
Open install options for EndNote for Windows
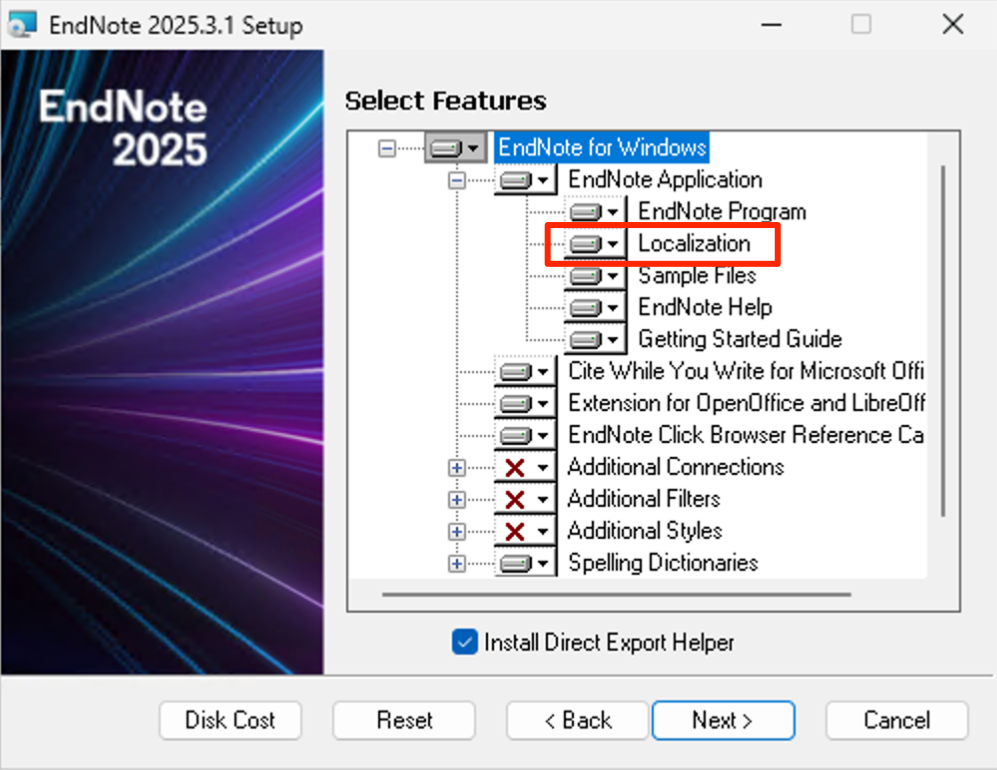[455, 148]
